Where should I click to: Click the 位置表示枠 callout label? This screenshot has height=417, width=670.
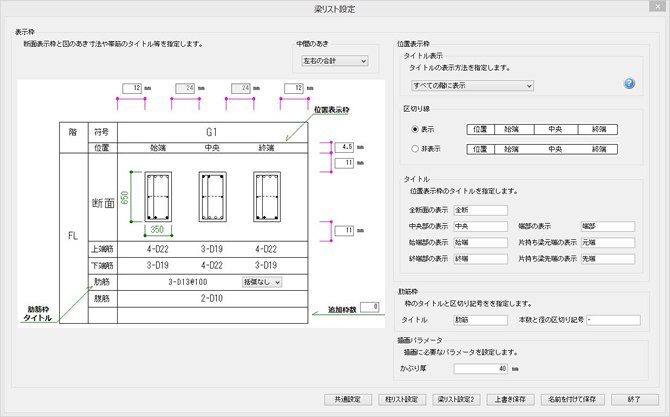[x=332, y=110]
